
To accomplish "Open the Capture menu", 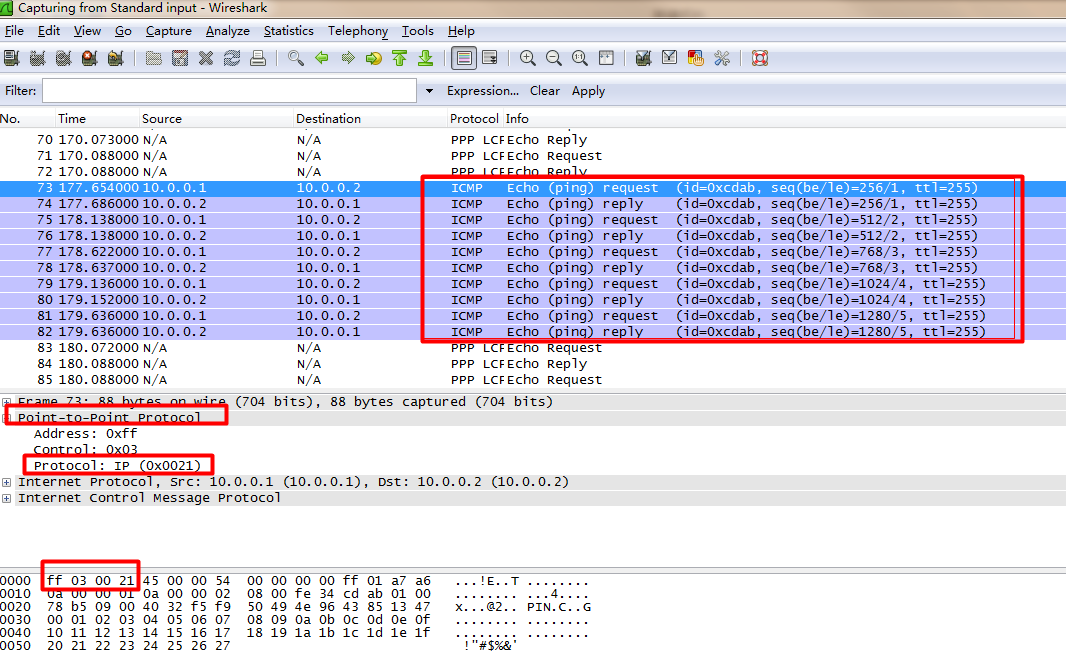I will 169,31.
